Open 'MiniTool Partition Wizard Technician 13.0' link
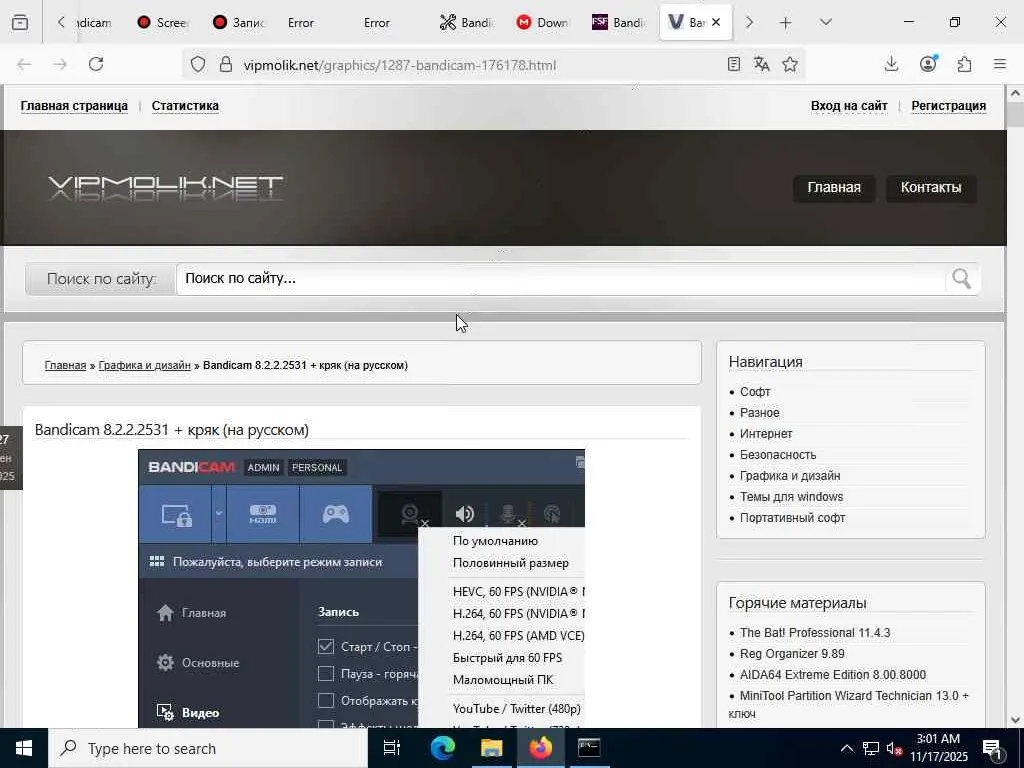 point(848,704)
